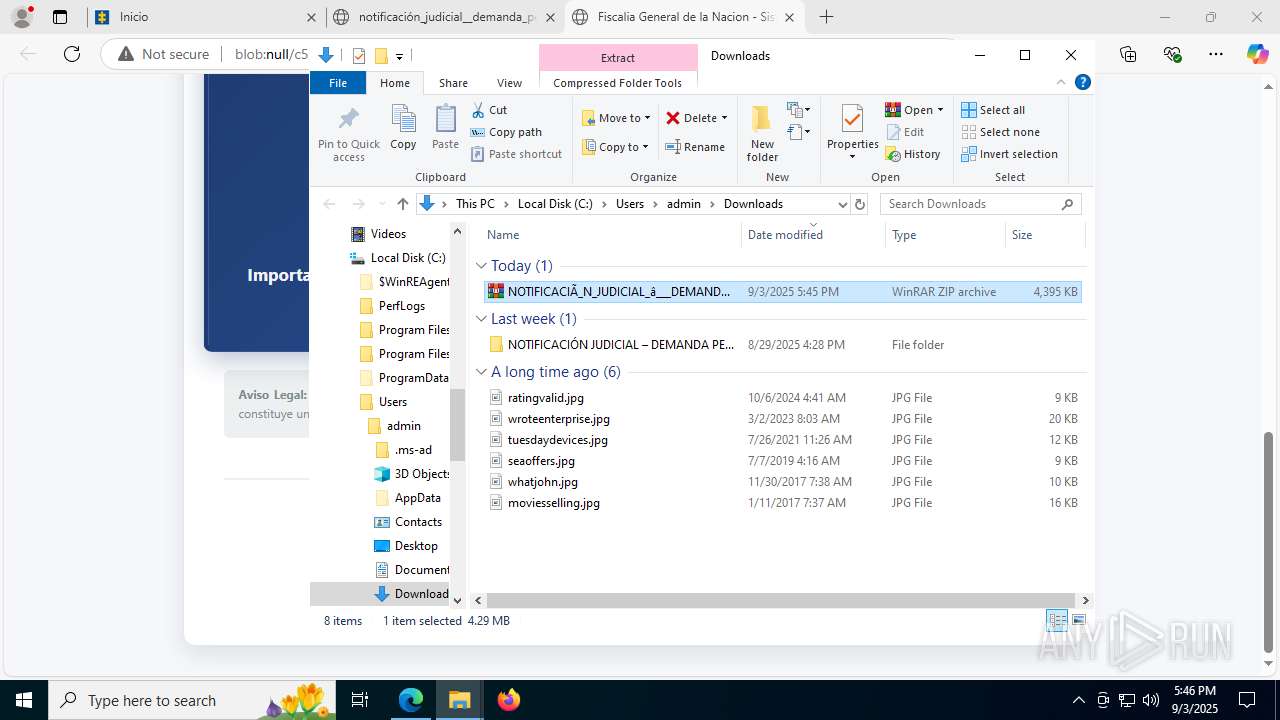Click Invert selection
Viewport: 1280px width, 720px height.
click(x=1009, y=154)
